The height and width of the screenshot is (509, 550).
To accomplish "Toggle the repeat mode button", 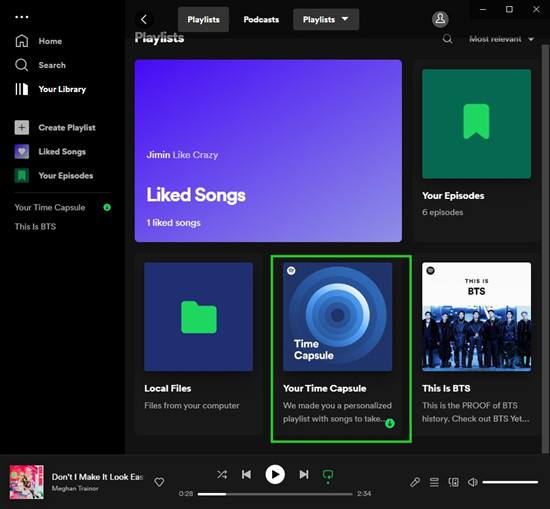I will tap(328, 475).
